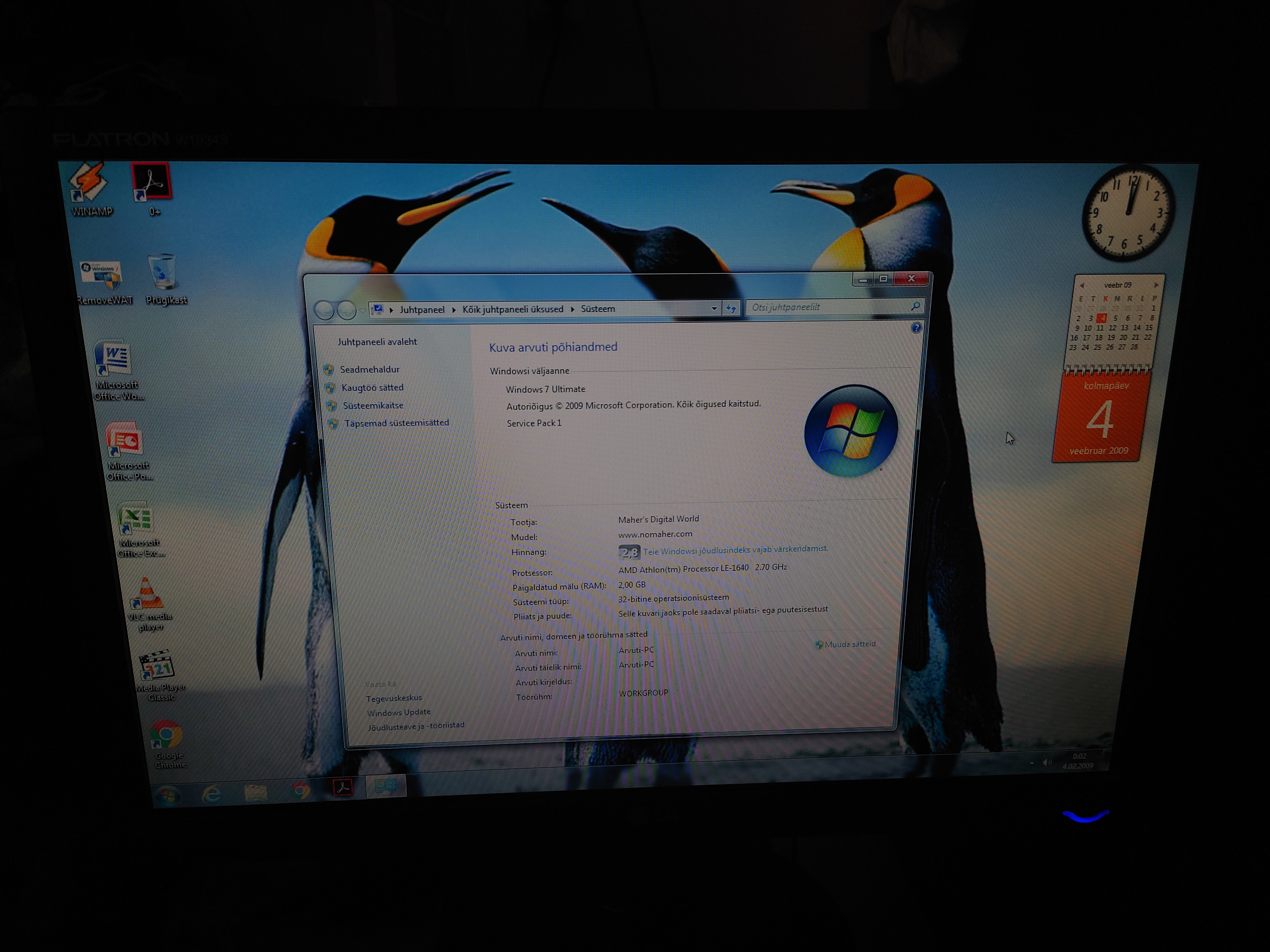Viewport: 1270px width, 952px height.
Task: Click the volume speaker tray icon
Action: click(x=1047, y=762)
